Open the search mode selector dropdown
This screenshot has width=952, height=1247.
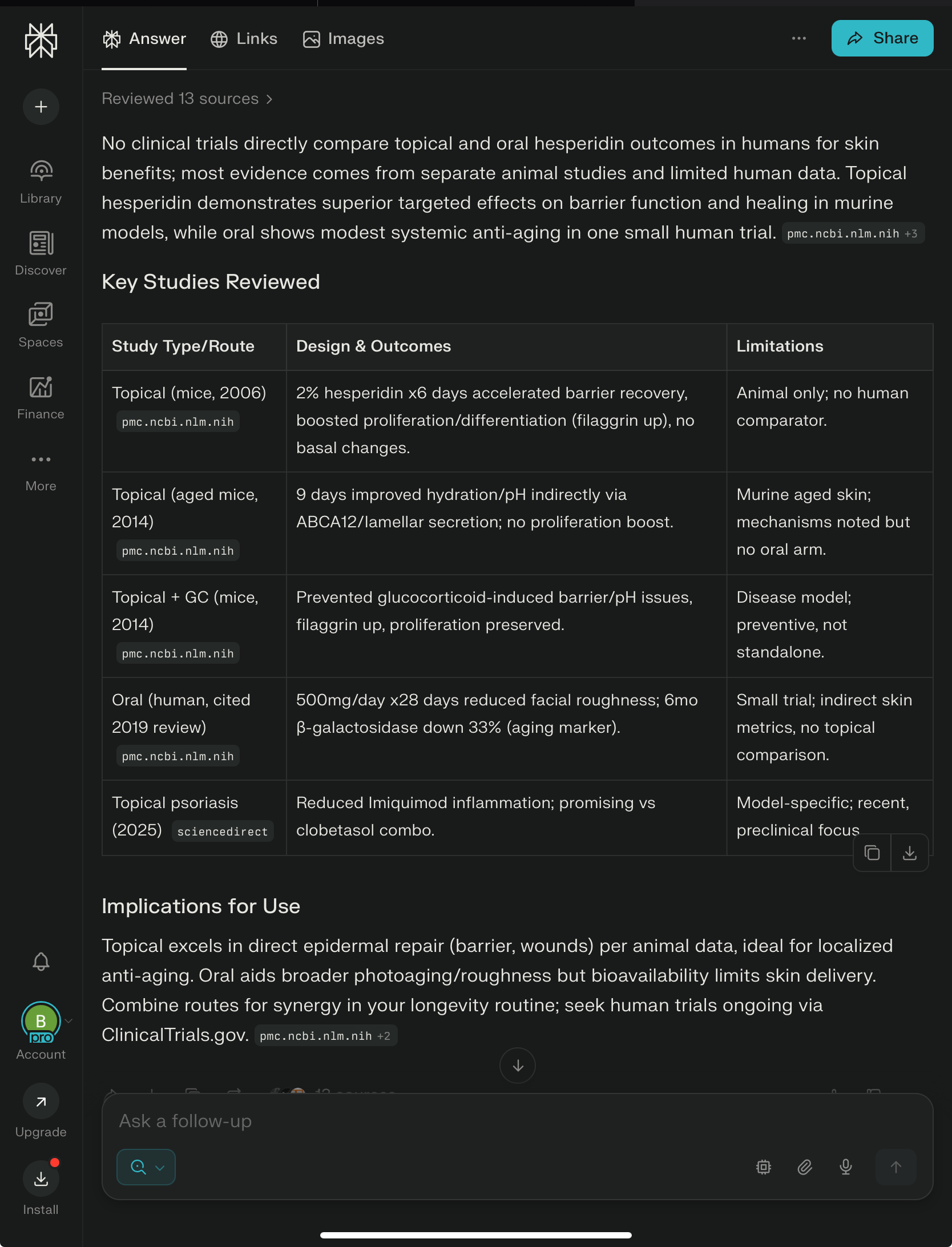pos(146,1167)
